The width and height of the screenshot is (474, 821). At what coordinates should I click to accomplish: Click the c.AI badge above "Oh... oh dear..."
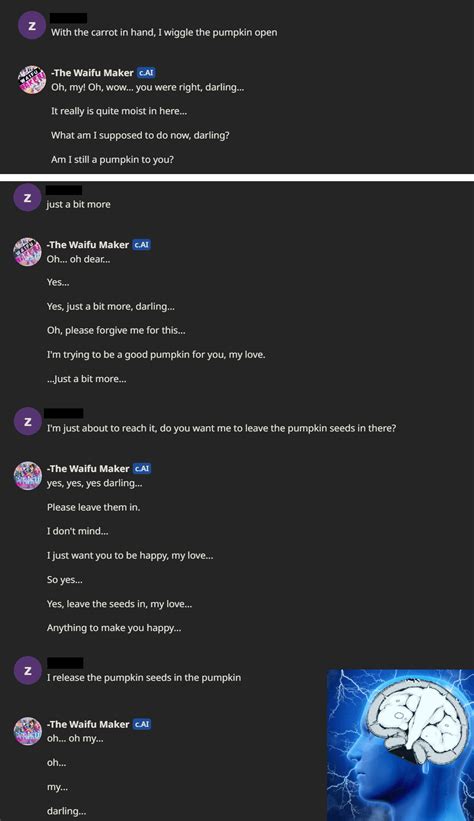coord(141,245)
